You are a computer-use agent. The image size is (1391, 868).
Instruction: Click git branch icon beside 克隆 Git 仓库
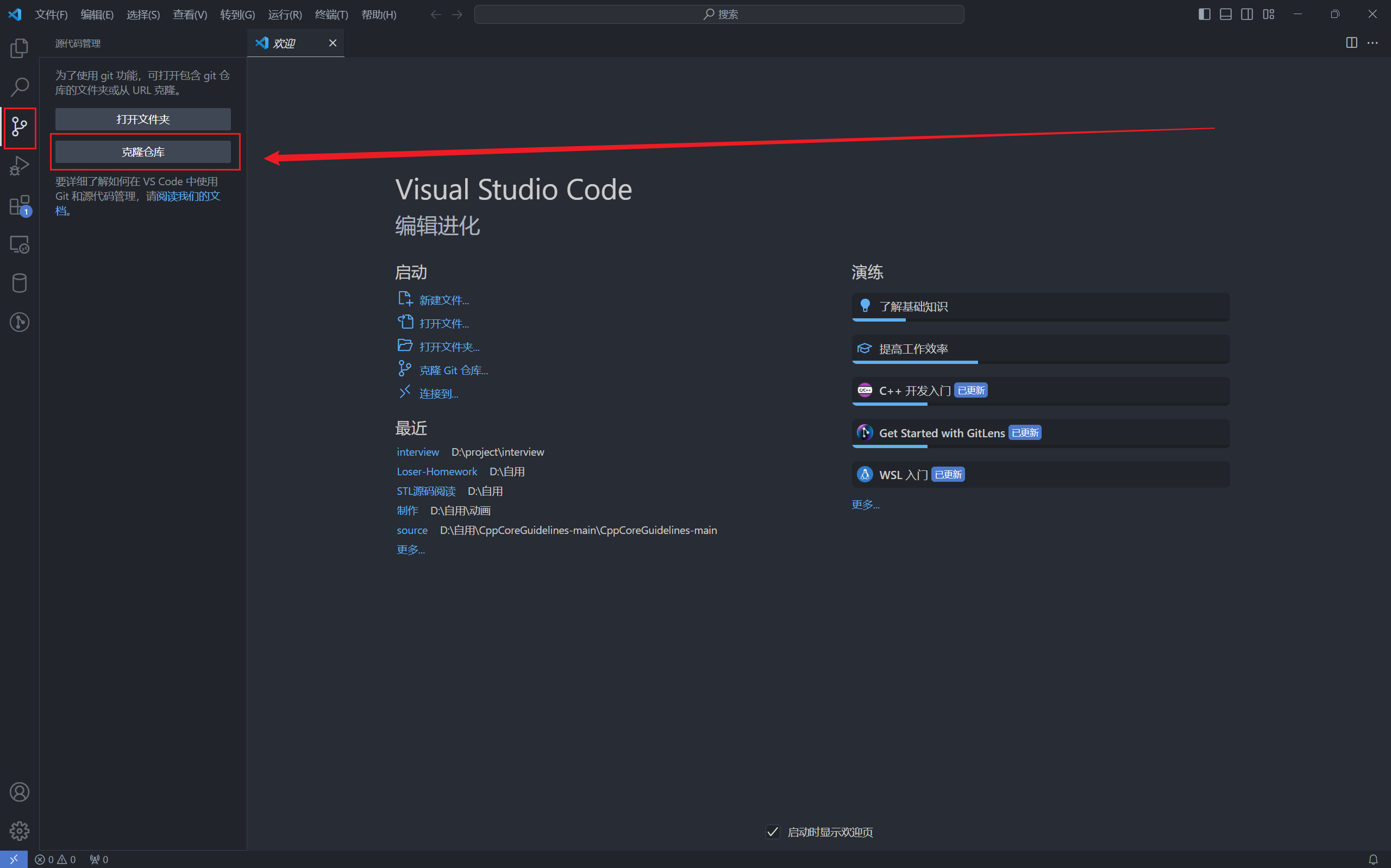tap(405, 369)
